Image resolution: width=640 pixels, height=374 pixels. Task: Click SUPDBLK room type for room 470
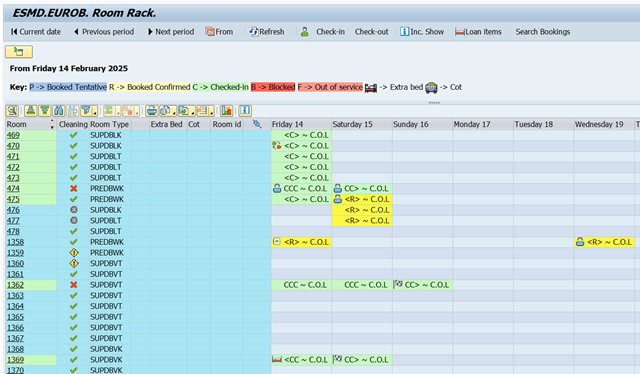click(x=106, y=146)
